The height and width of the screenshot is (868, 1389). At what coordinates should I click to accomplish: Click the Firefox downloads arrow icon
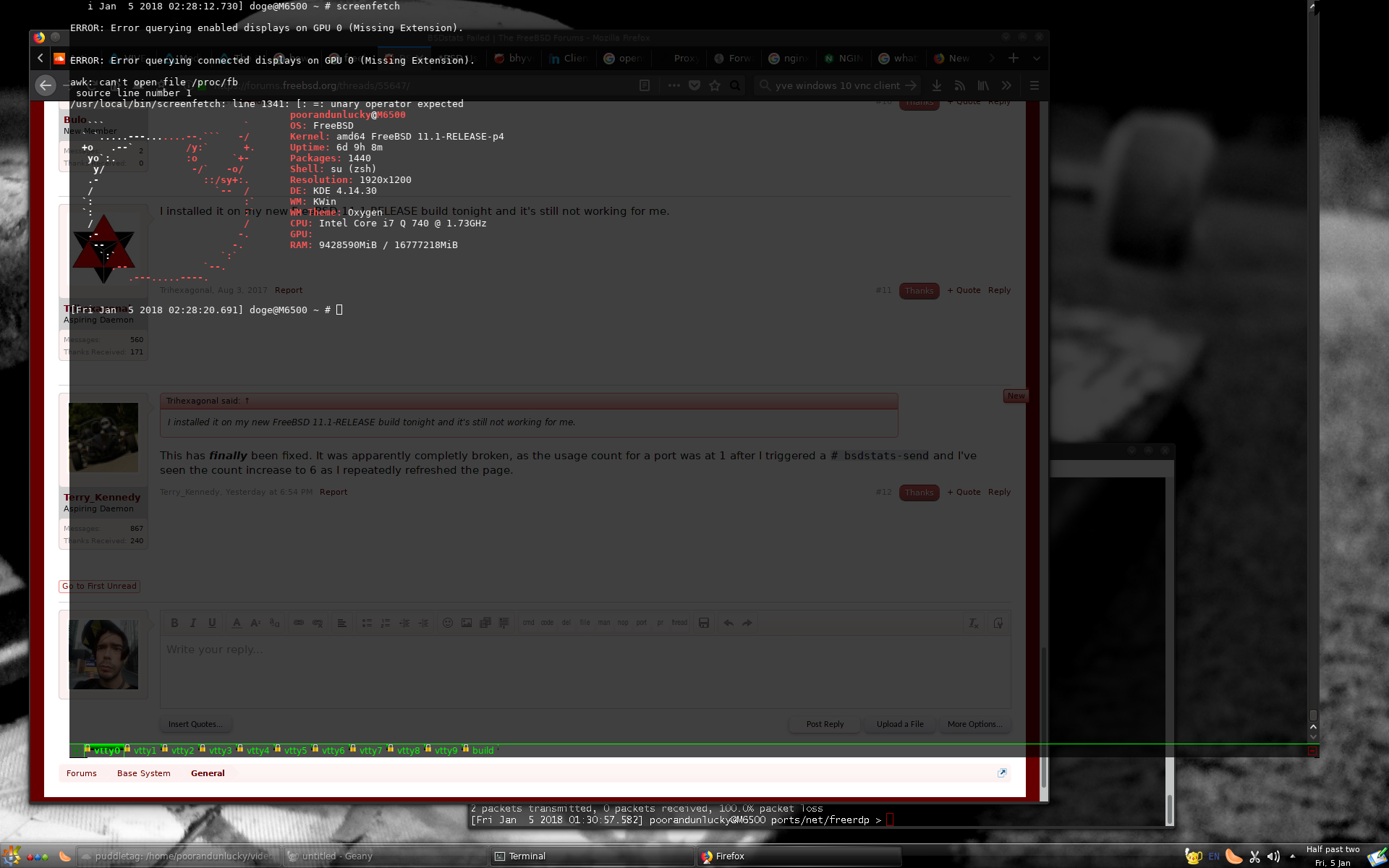tap(937, 85)
